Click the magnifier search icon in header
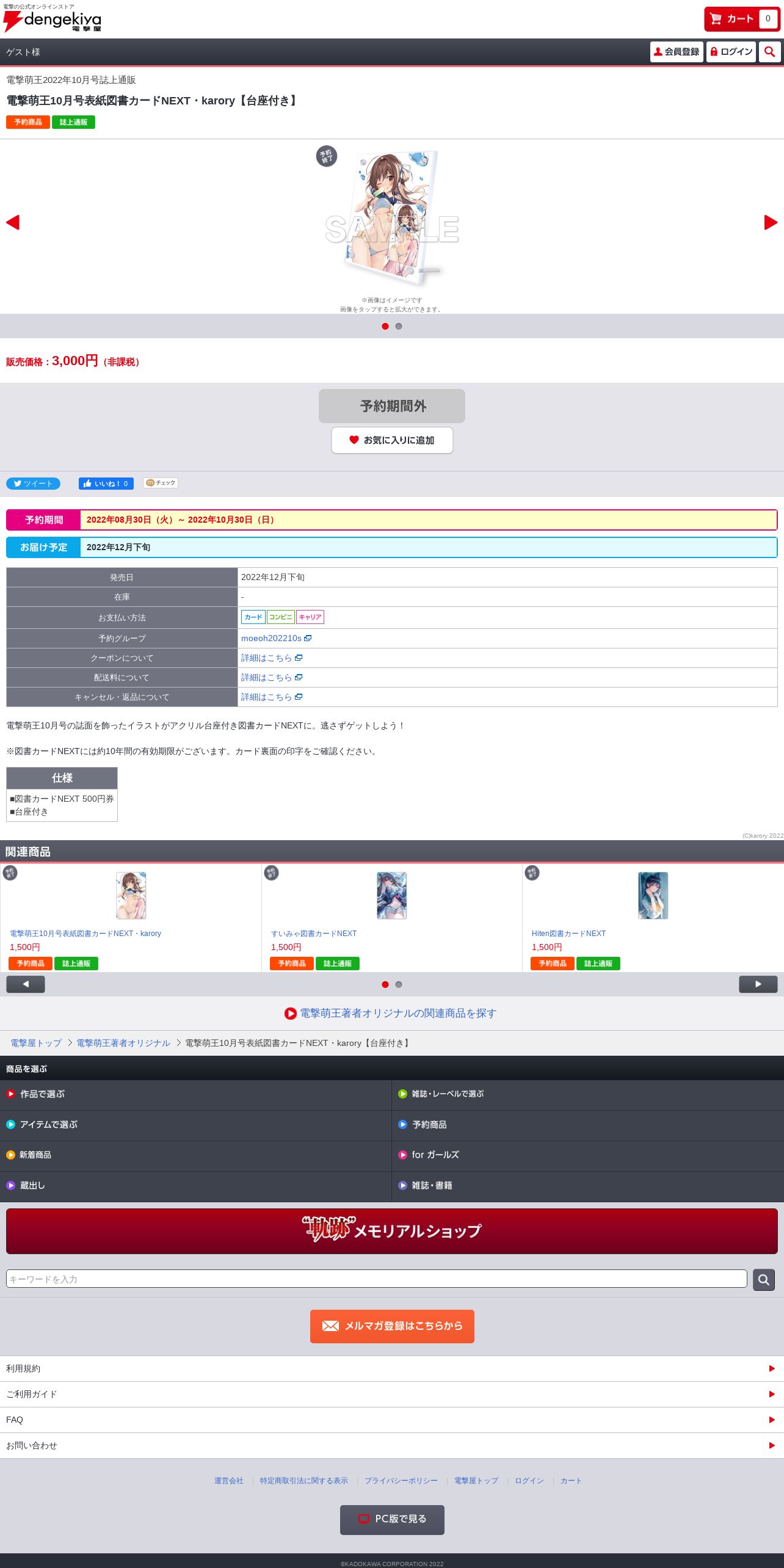The image size is (784, 1568). [769, 52]
